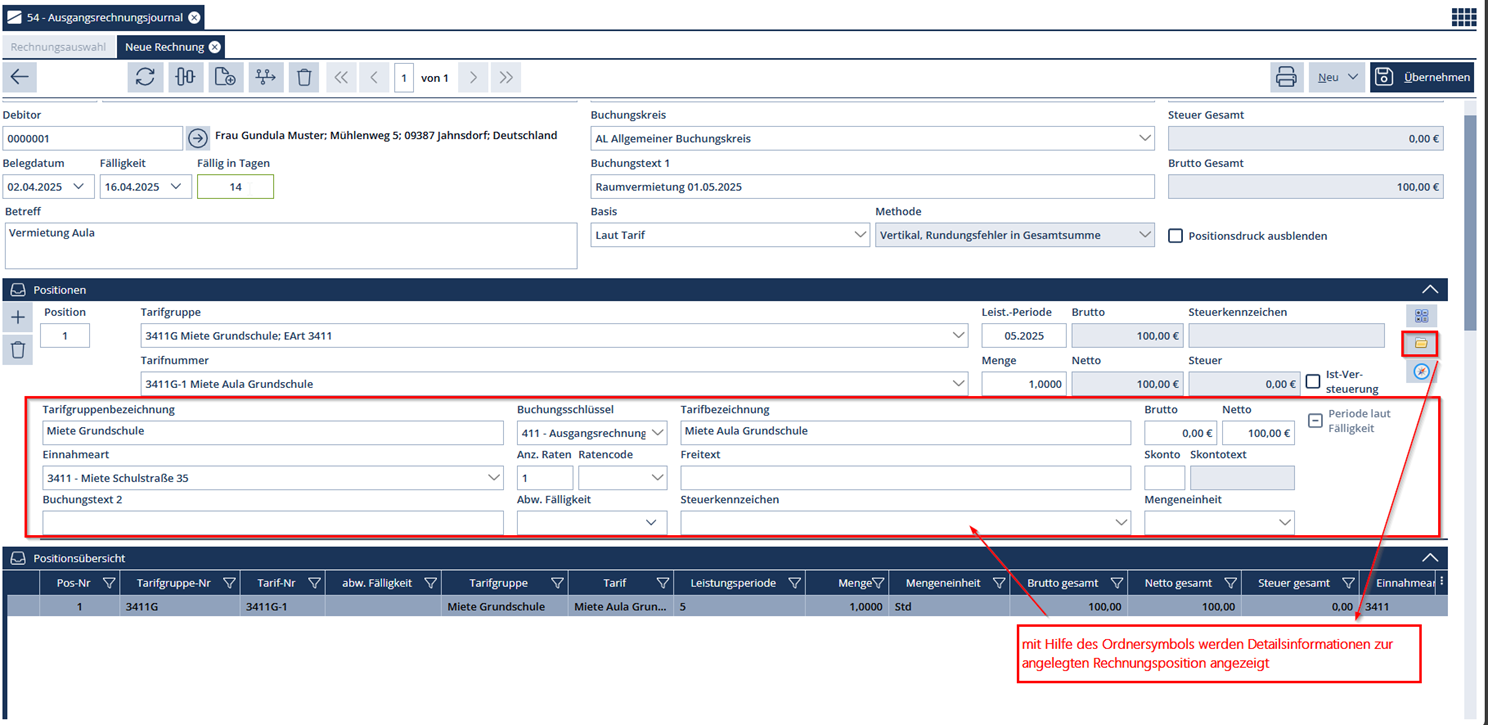Open the app grid icon top right

tap(1464, 17)
